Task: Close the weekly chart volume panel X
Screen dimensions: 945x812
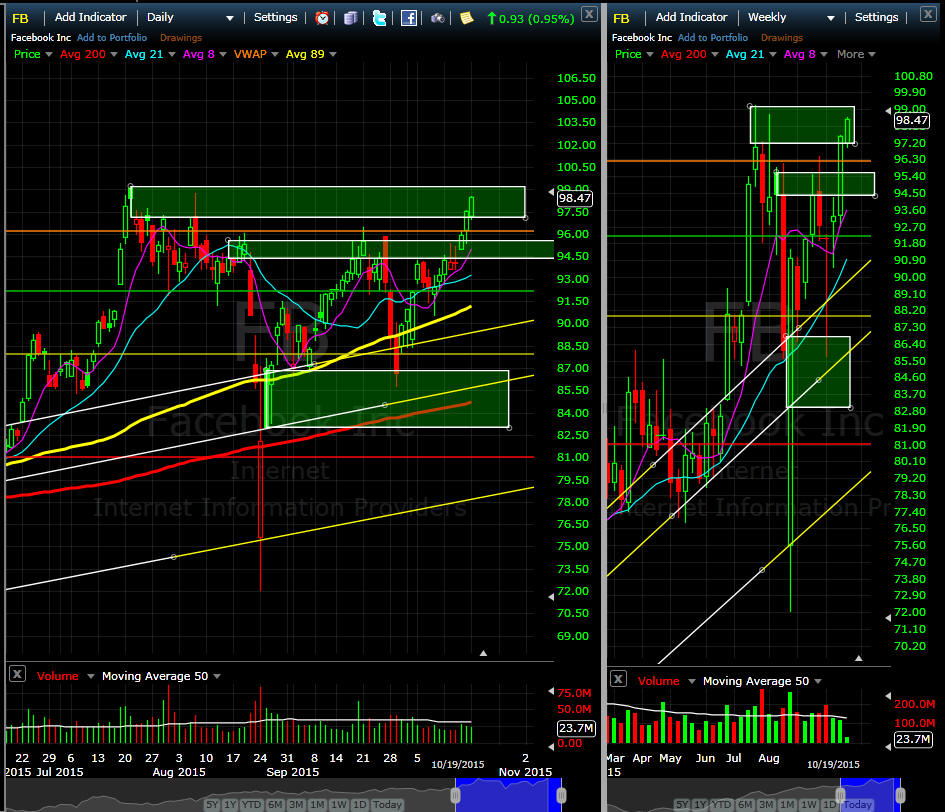Action: pyautogui.click(x=618, y=679)
